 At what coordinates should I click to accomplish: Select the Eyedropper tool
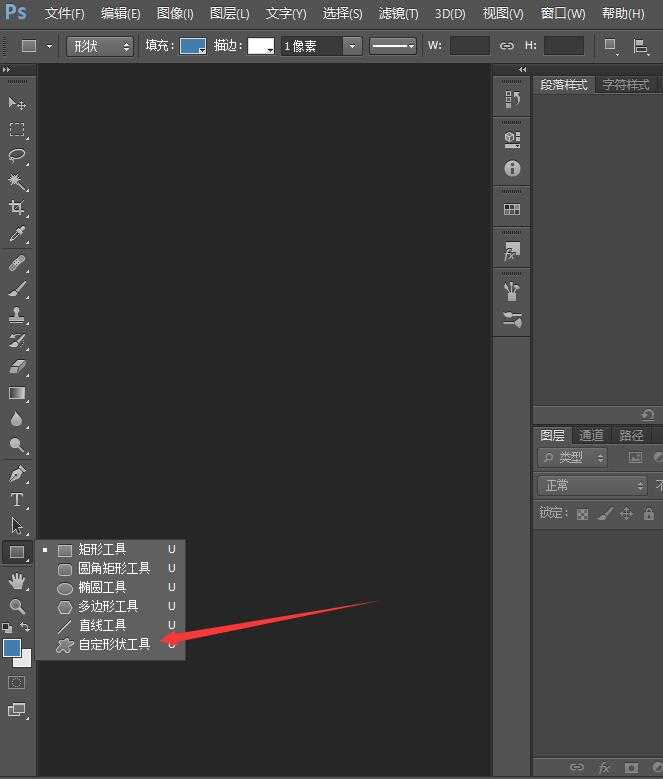point(17,234)
